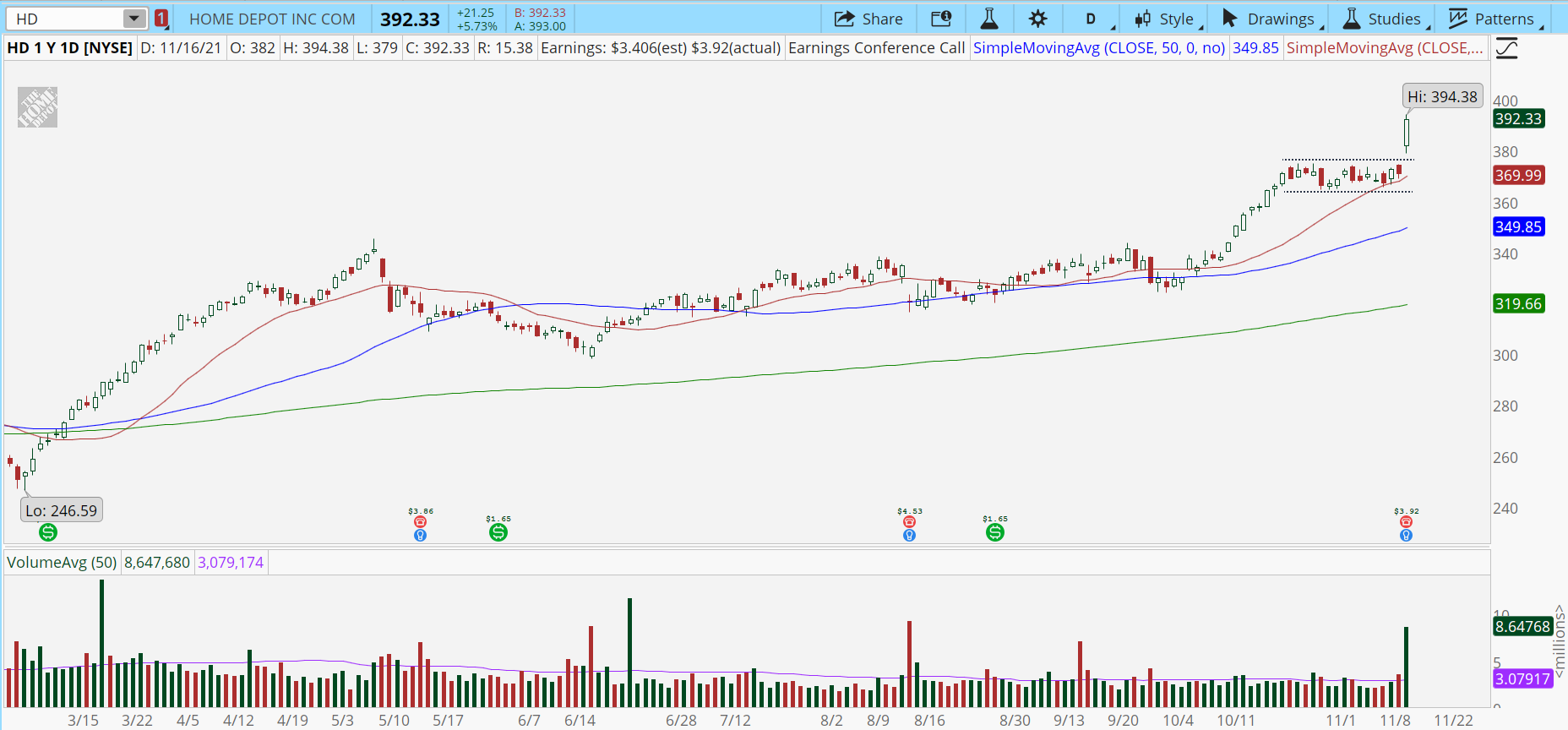Click the blue 349.85 value in header
The height and width of the screenshot is (730, 1568).
(1255, 48)
